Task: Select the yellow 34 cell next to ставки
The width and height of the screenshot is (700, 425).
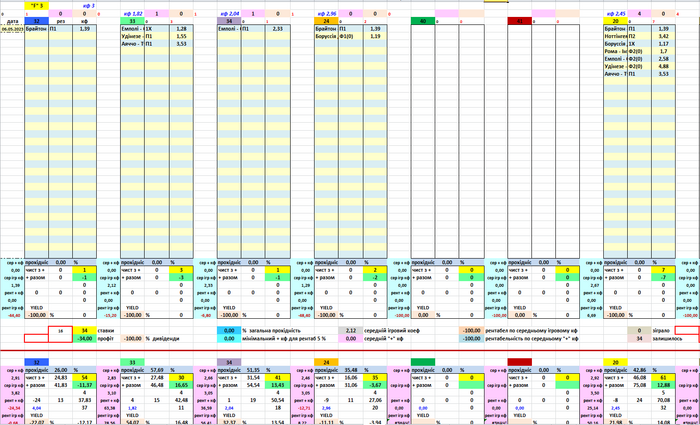Action: tap(84, 331)
